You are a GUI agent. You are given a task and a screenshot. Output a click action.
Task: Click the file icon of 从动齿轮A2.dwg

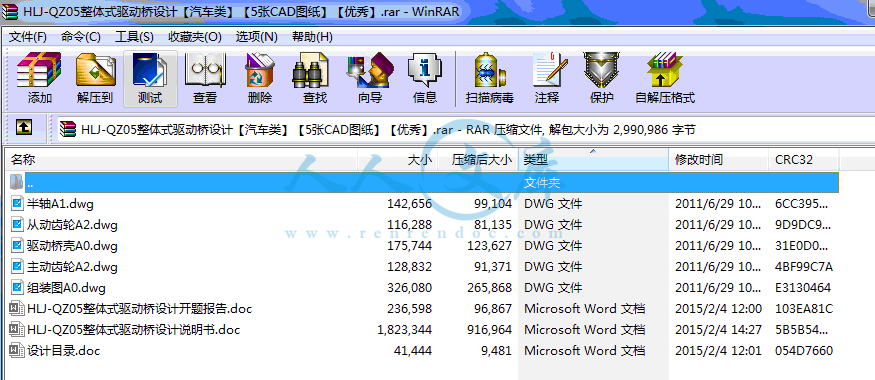pyautogui.click(x=17, y=225)
